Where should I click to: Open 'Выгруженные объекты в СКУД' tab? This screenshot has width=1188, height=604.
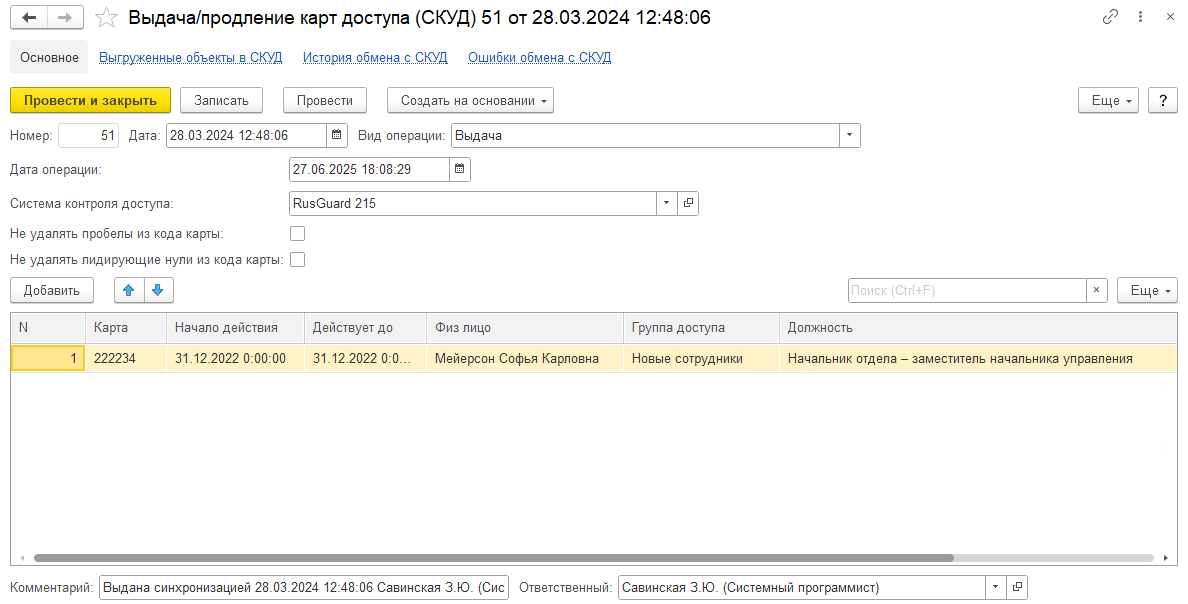pos(191,58)
